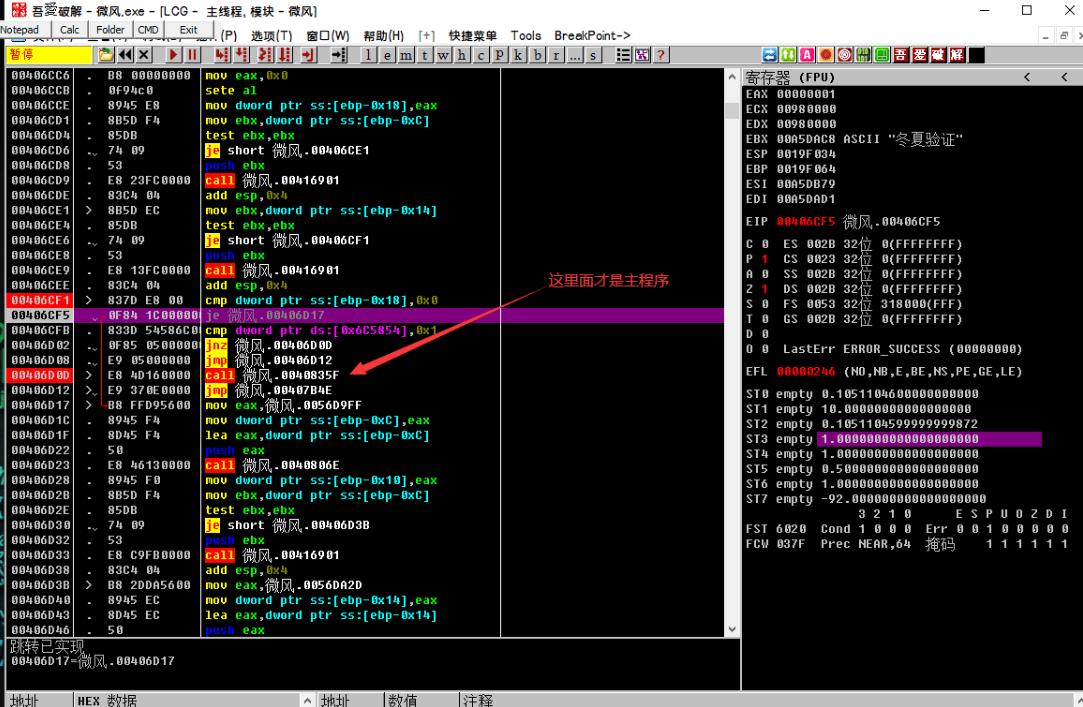
Task: Open the Tools menu
Action: click(x=525, y=36)
